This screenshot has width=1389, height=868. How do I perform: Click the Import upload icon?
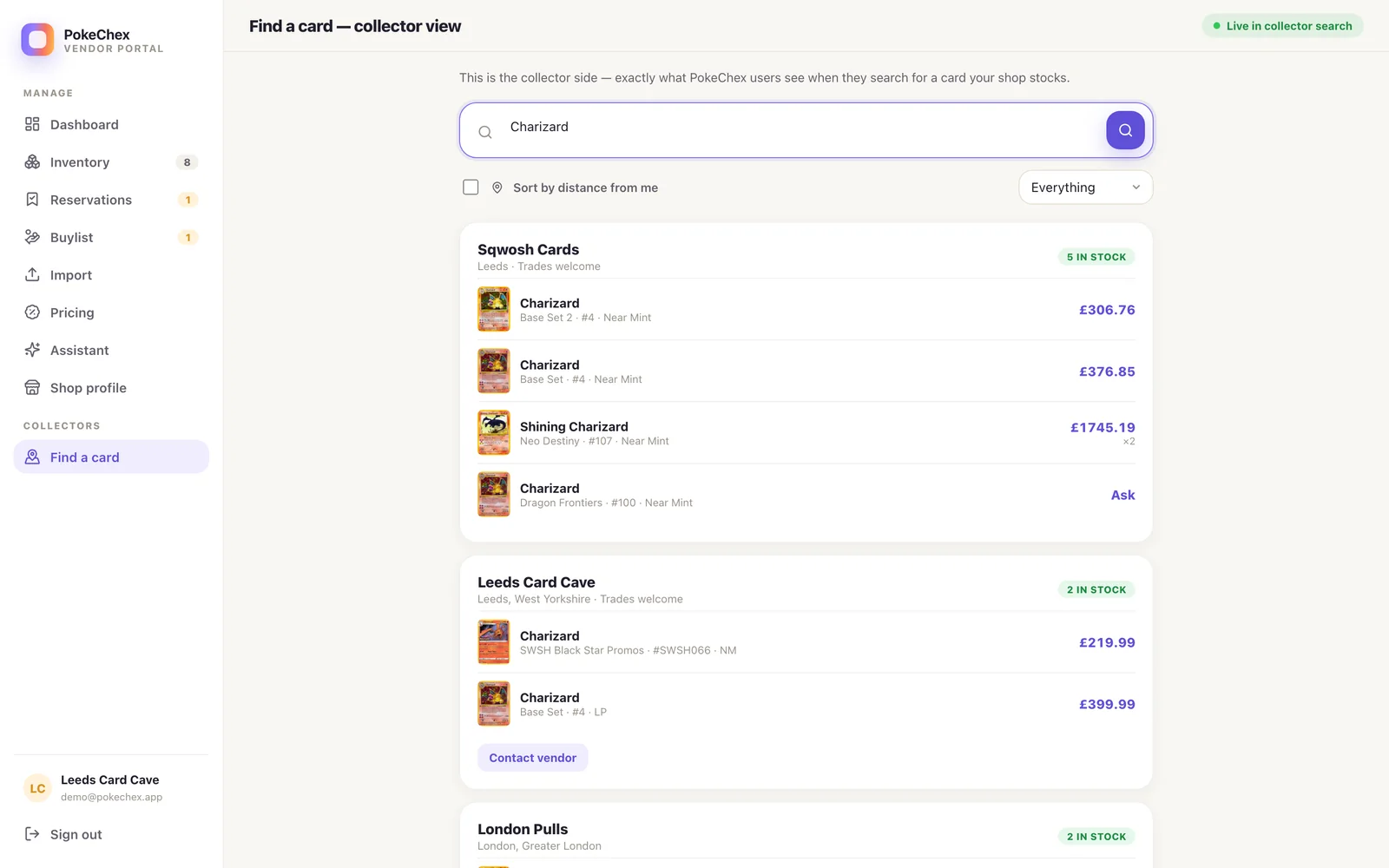coord(32,274)
